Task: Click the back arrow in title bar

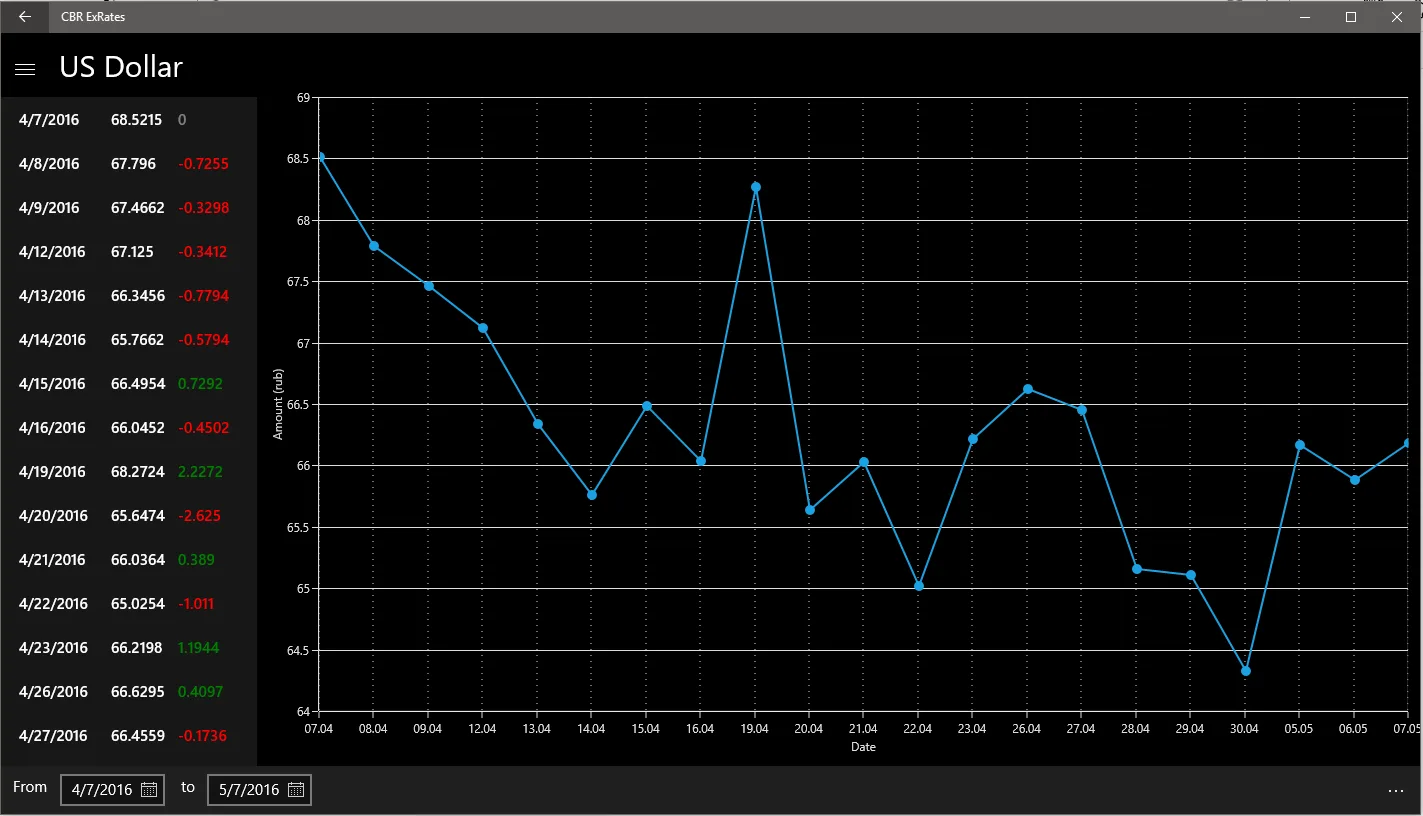Action: (x=25, y=17)
